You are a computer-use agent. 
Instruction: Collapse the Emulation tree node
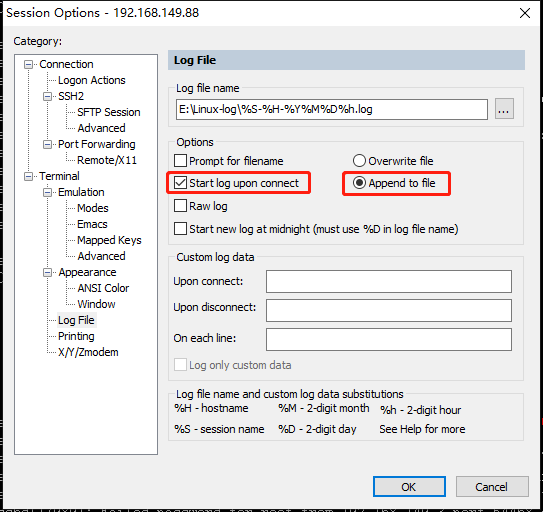[x=47, y=192]
